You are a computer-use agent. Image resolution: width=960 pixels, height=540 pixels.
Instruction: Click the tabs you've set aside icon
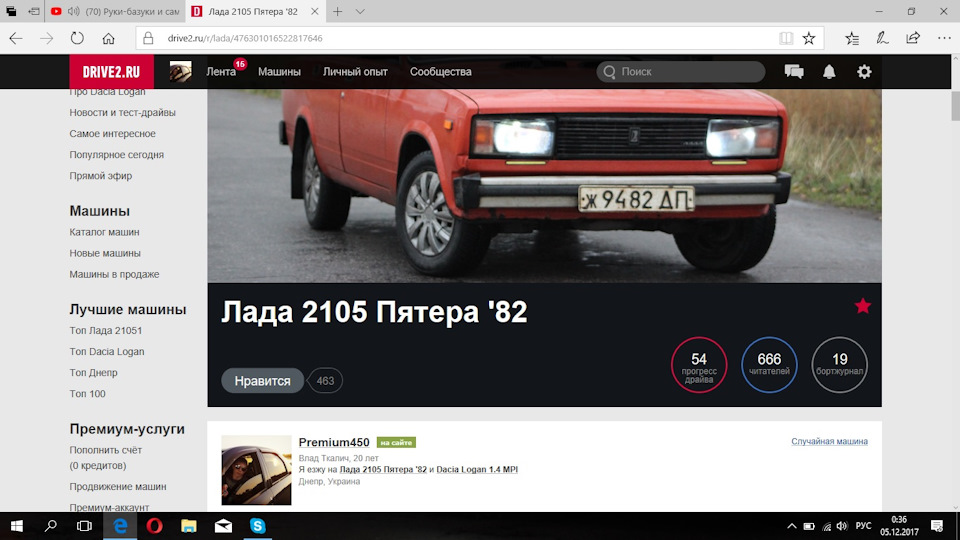click(11, 12)
